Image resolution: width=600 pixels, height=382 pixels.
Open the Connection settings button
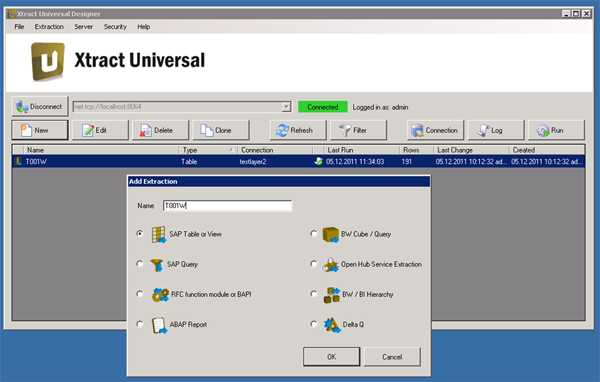click(x=435, y=130)
